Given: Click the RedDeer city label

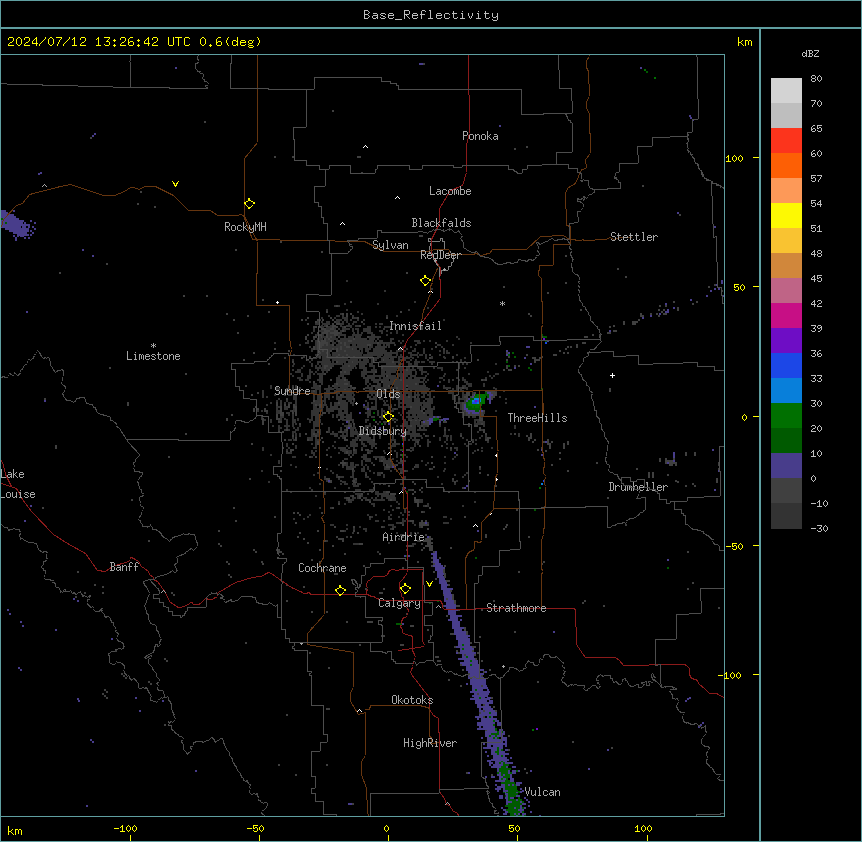Looking at the screenshot, I should [x=440, y=255].
